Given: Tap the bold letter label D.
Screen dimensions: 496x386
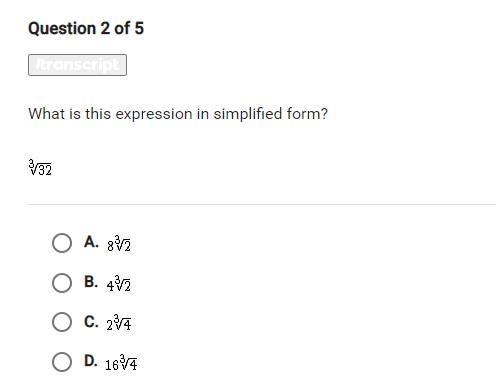Looking at the screenshot, I should pyautogui.click(x=91, y=361).
